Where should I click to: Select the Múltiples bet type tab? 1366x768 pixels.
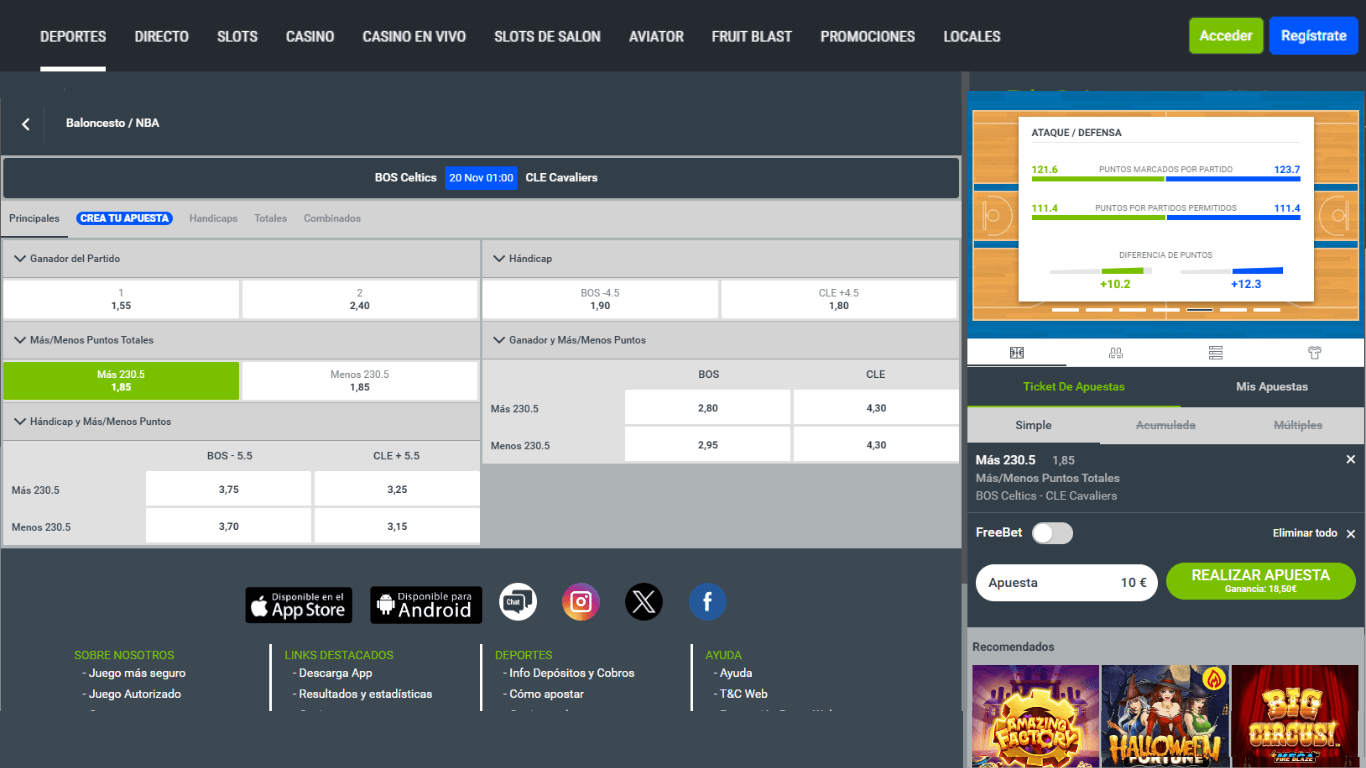[1298, 425]
